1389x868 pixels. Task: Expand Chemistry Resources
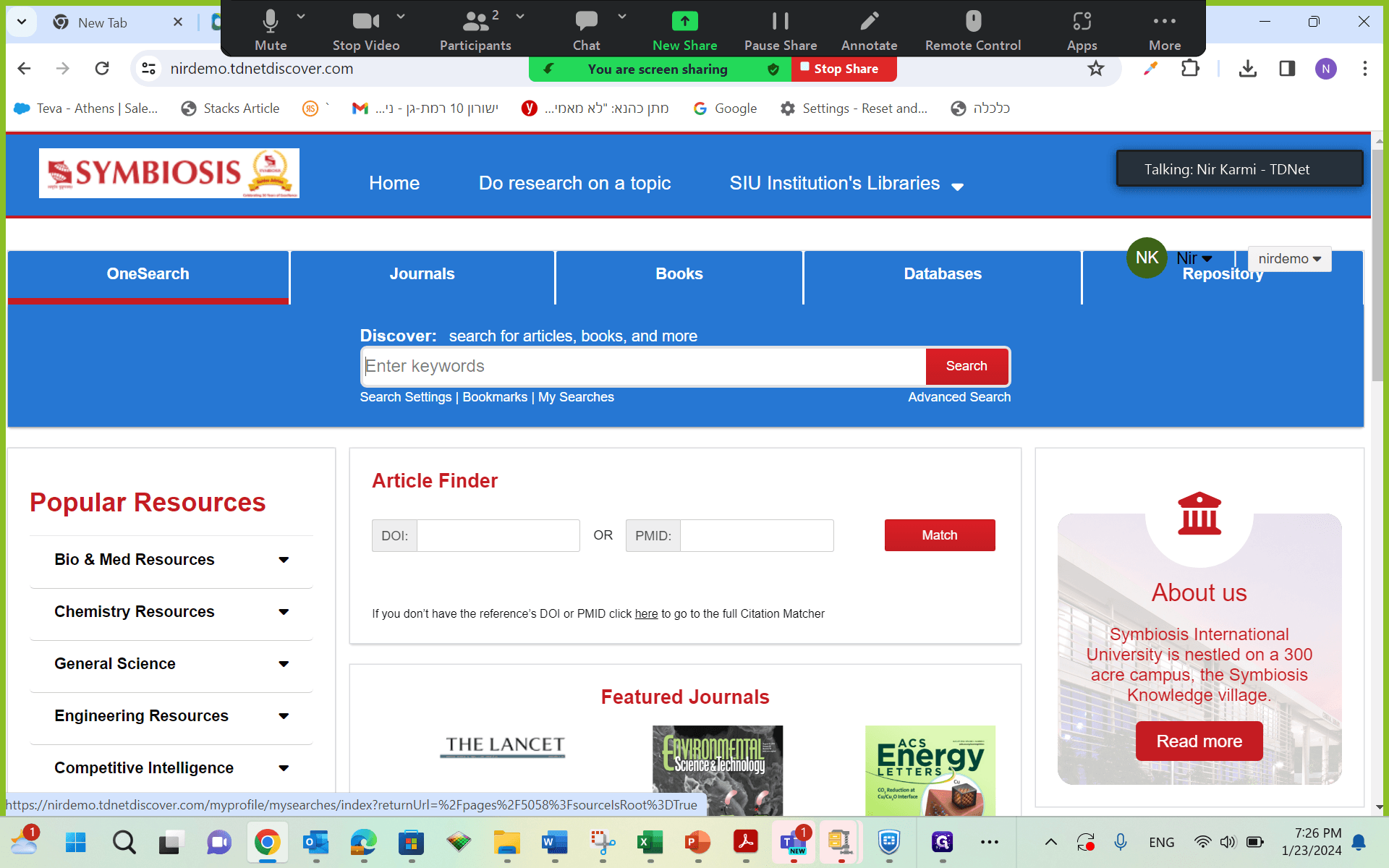(171, 612)
